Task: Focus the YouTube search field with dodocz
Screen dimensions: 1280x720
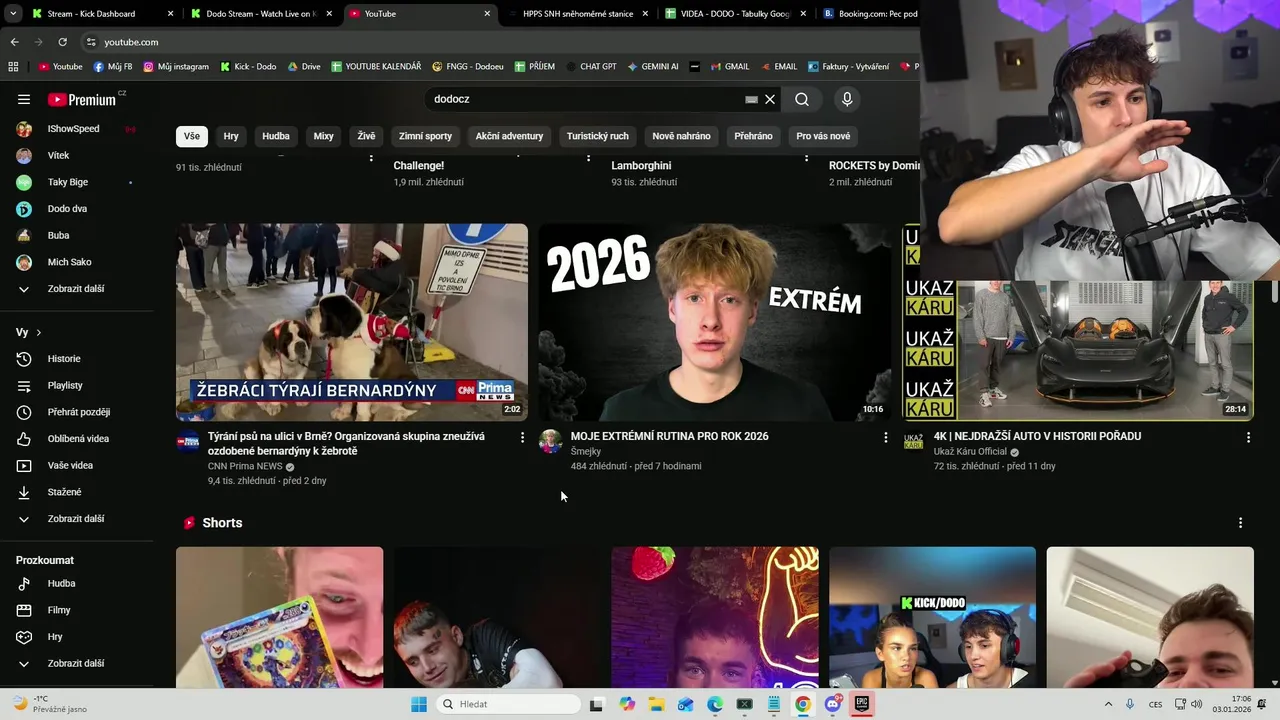Action: [x=585, y=99]
